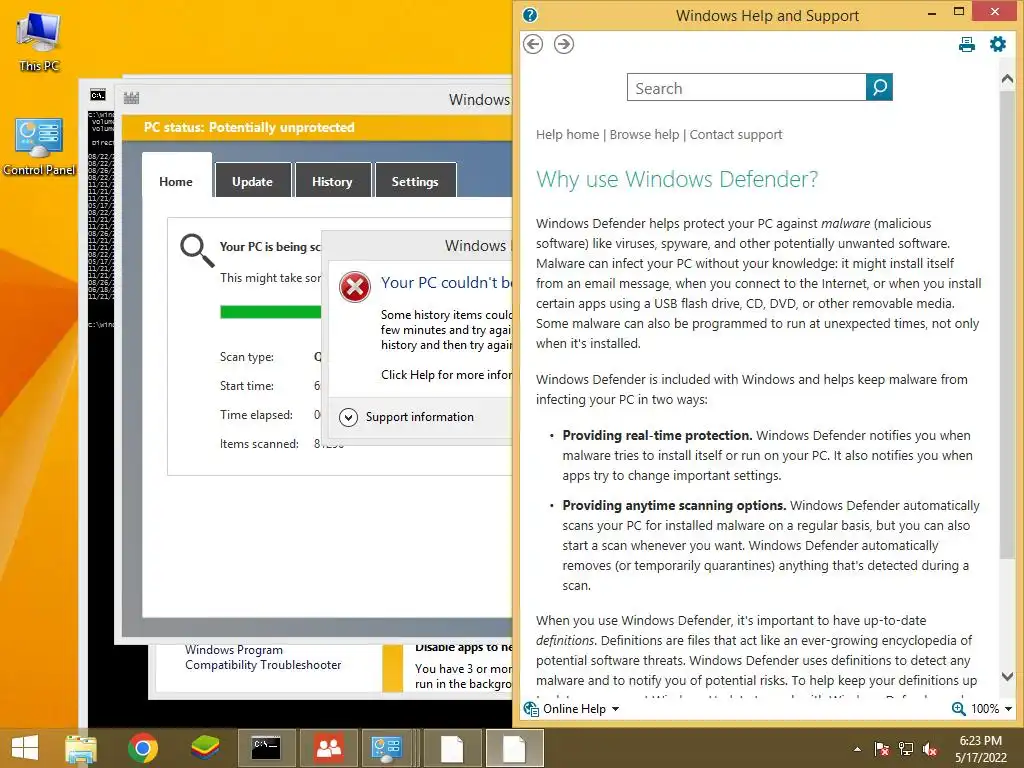This screenshot has height=768, width=1024.
Task: Open the Contact support link
Action: 736,135
